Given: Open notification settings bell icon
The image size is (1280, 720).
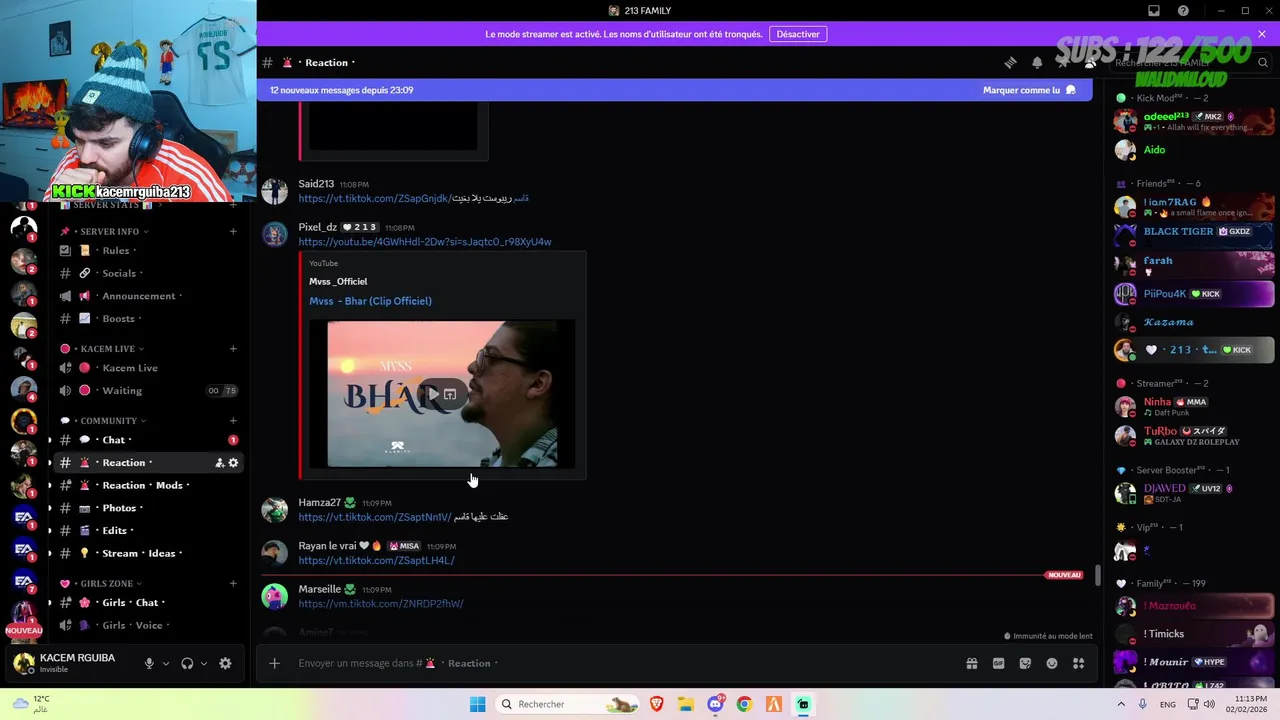Looking at the screenshot, I should 1037,62.
